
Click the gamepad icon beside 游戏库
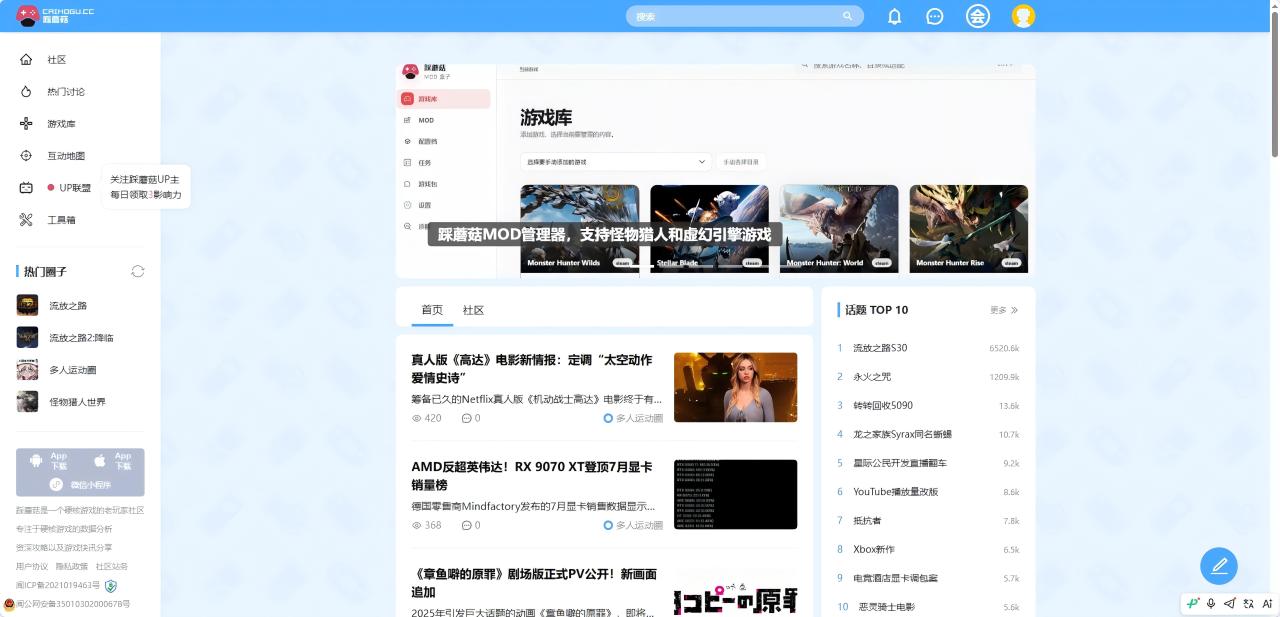pos(26,124)
